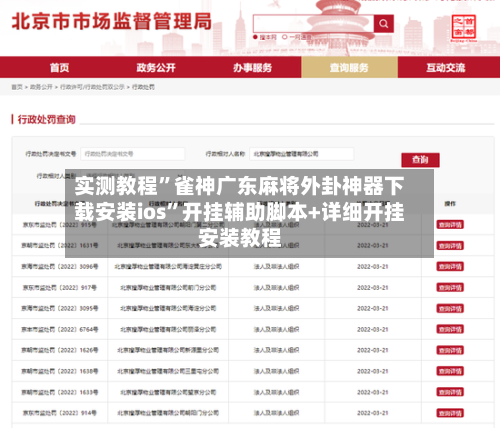Click the 2022-03-21 date in 914号 row

pyautogui.click(x=373, y=413)
